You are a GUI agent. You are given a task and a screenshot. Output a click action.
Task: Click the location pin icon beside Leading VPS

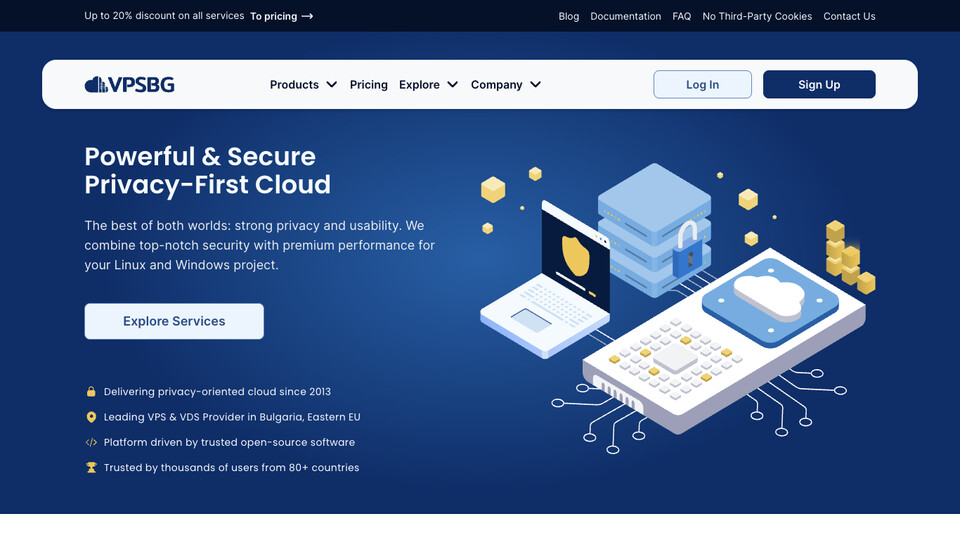(x=91, y=417)
